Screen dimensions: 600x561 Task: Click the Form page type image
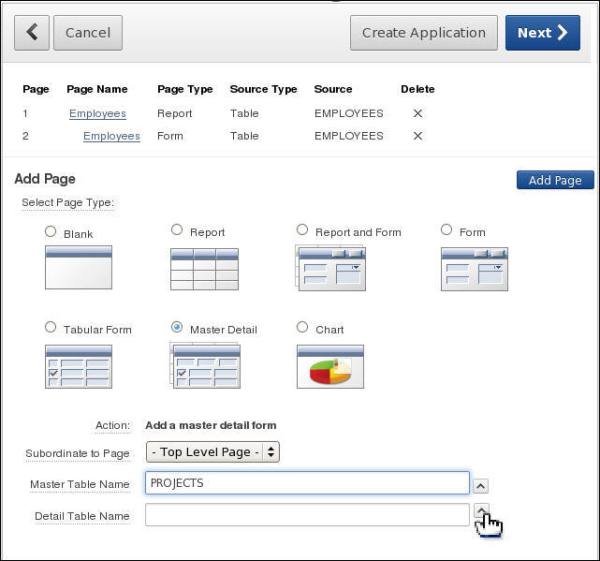point(474,269)
